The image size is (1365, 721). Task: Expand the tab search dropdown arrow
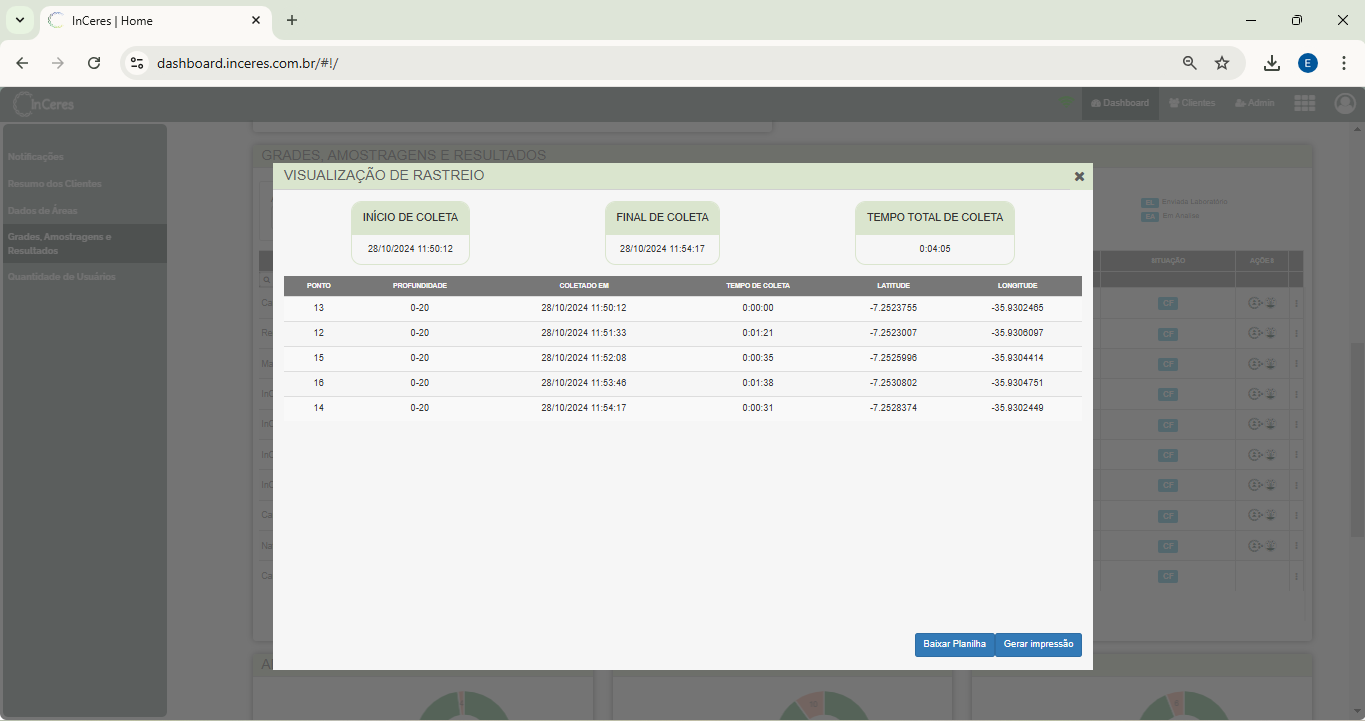point(19,20)
